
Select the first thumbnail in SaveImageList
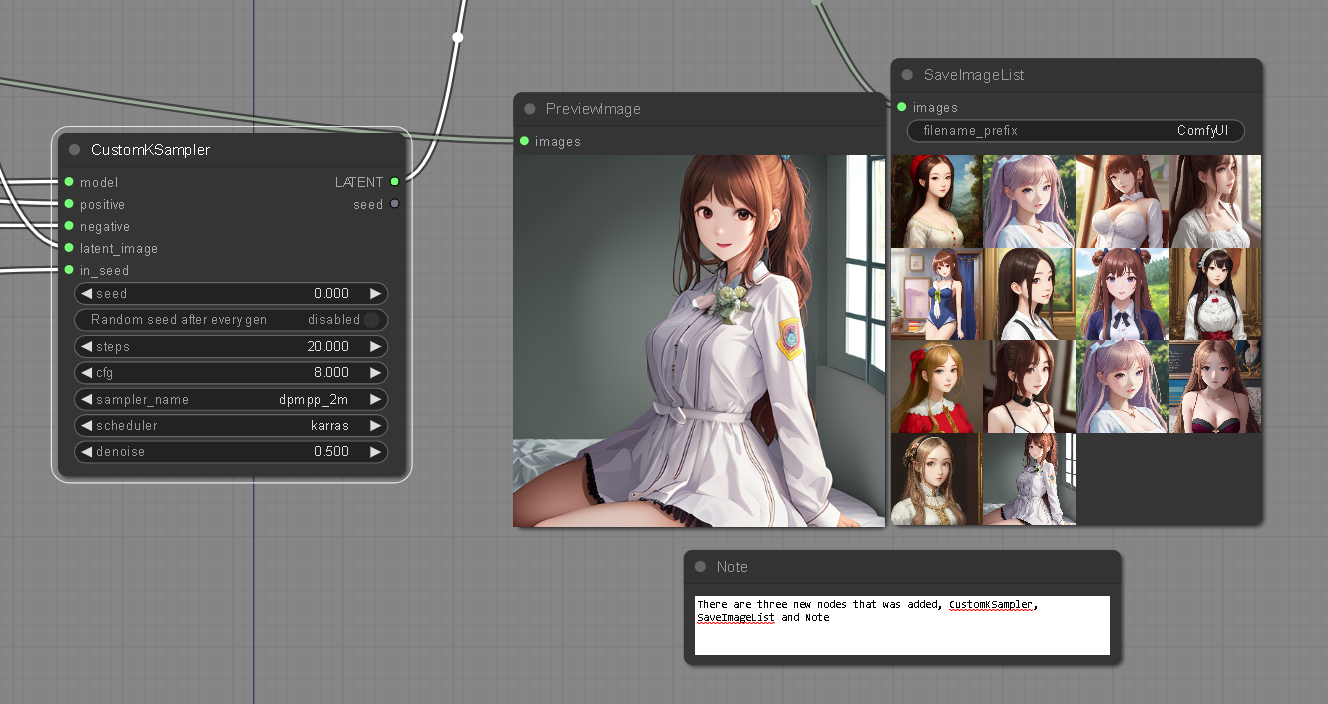936,201
